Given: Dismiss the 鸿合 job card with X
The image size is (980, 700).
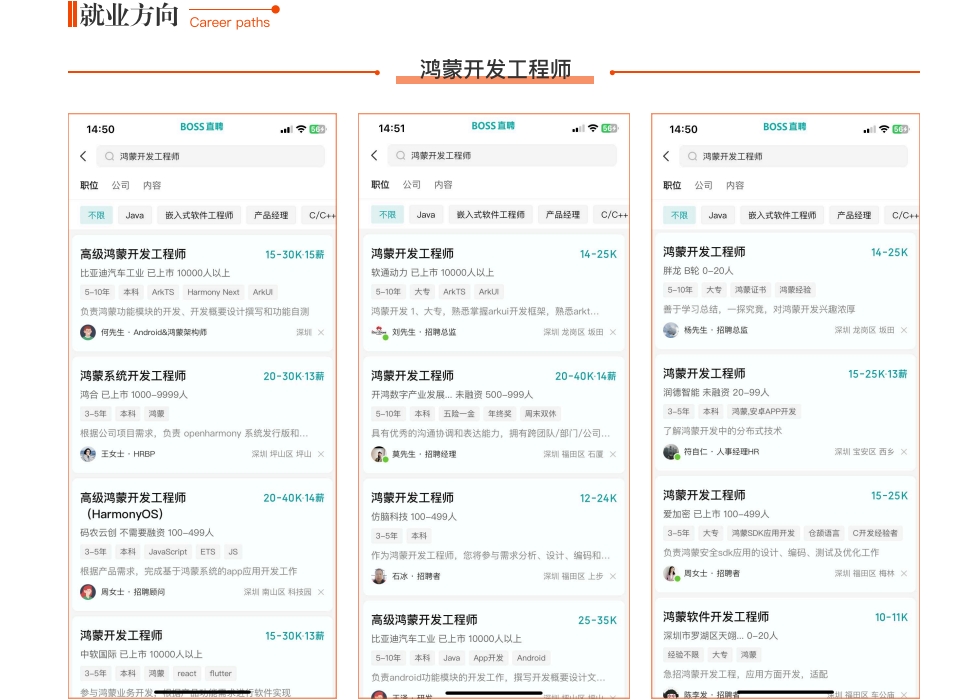Looking at the screenshot, I should [321, 454].
